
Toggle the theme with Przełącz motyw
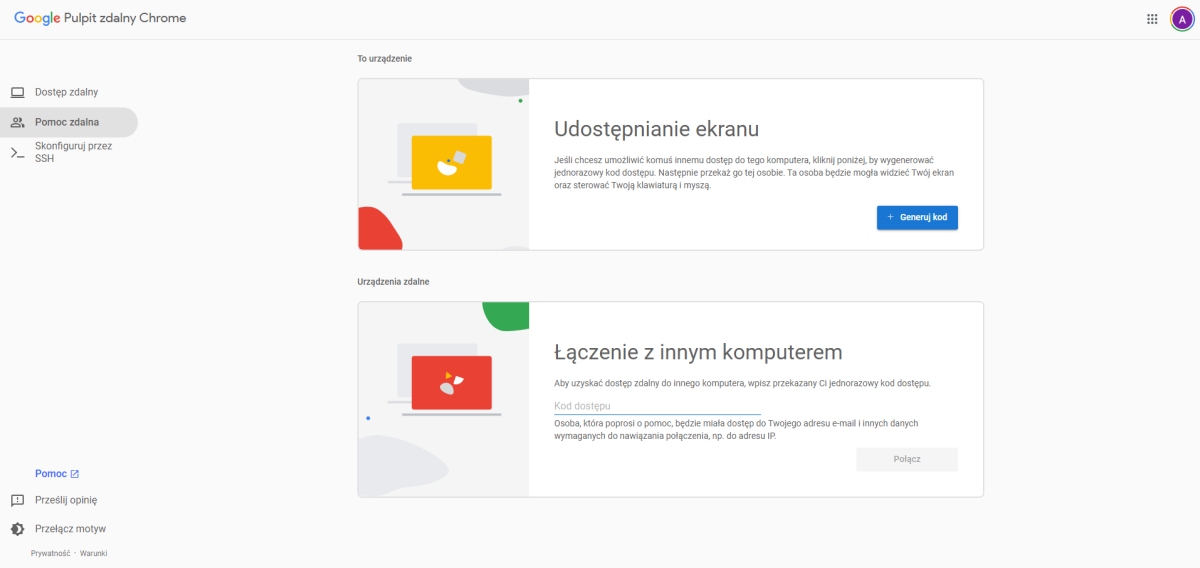tap(70, 529)
